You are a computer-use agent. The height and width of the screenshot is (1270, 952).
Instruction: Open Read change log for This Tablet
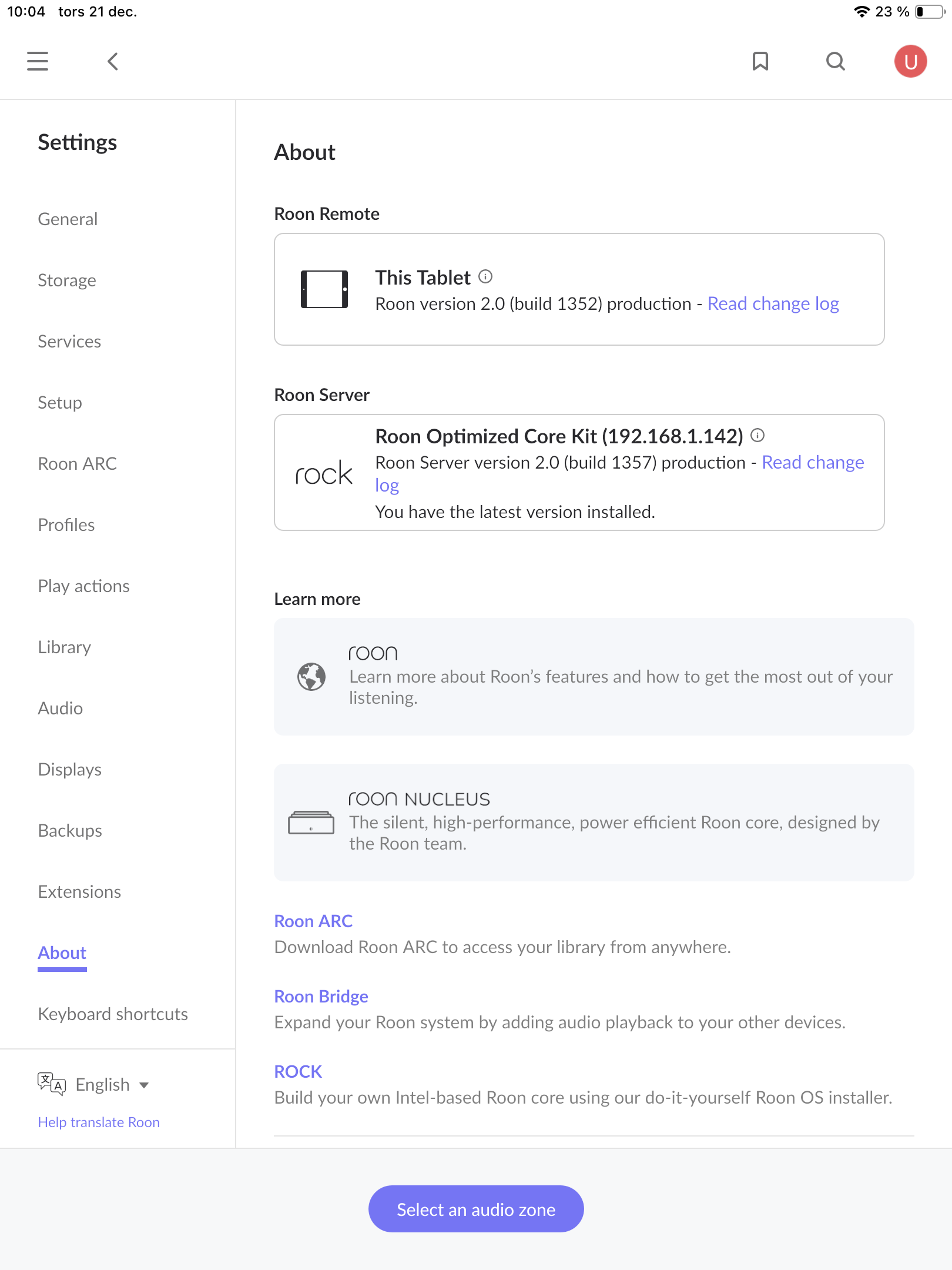(x=773, y=303)
